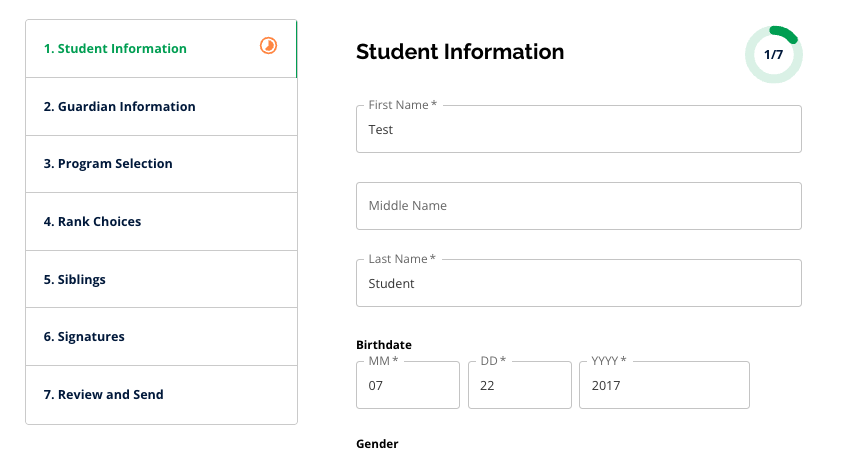853x450 pixels.
Task: Click the Gender section label
Action: (377, 443)
